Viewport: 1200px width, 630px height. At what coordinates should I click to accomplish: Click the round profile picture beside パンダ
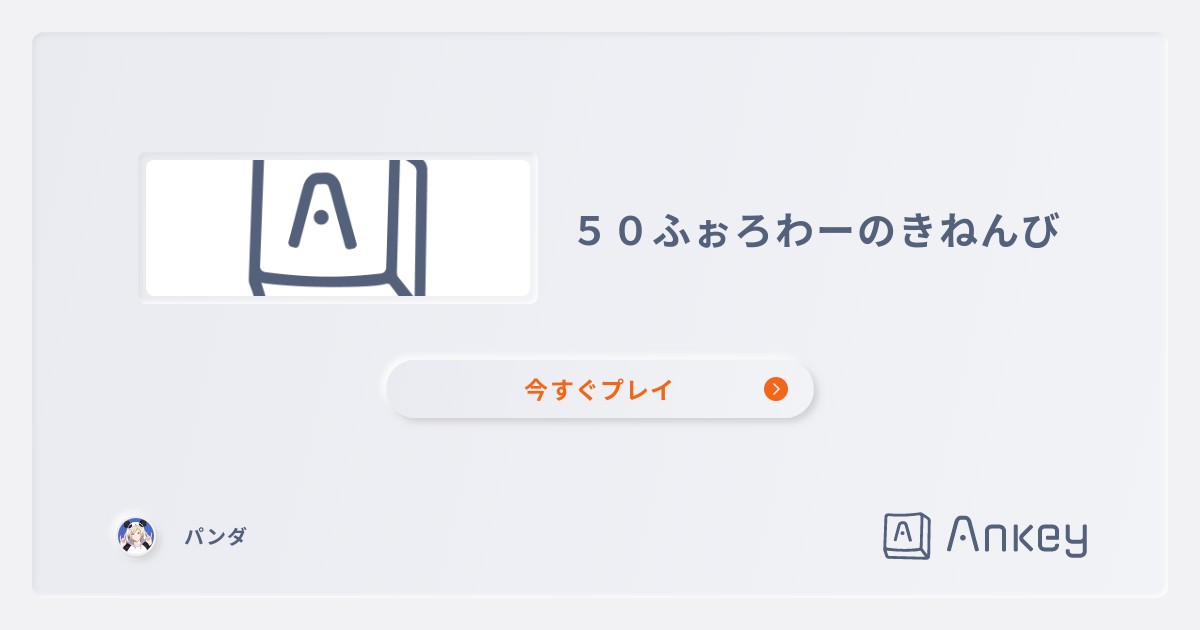tap(135, 536)
